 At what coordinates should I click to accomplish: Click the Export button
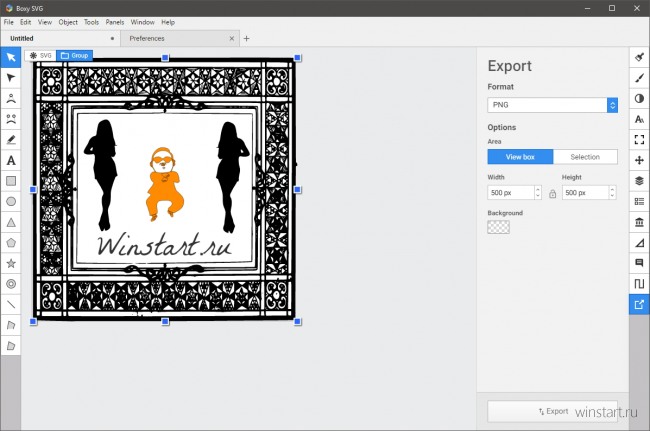[x=553, y=411]
